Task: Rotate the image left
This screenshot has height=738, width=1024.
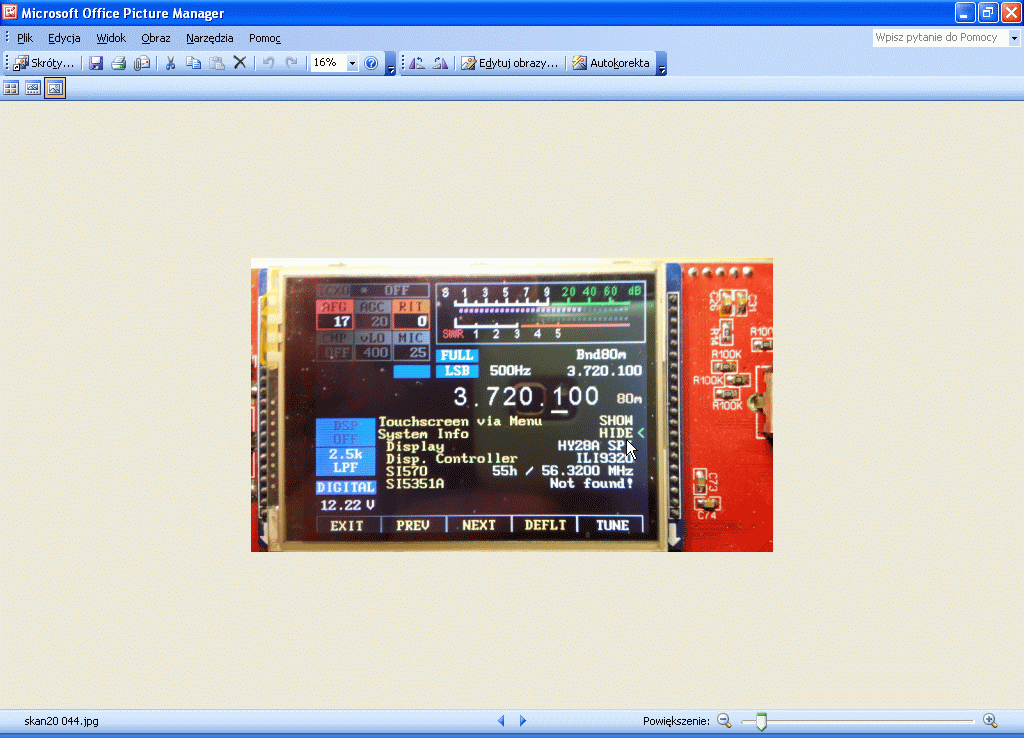Action: (417, 63)
